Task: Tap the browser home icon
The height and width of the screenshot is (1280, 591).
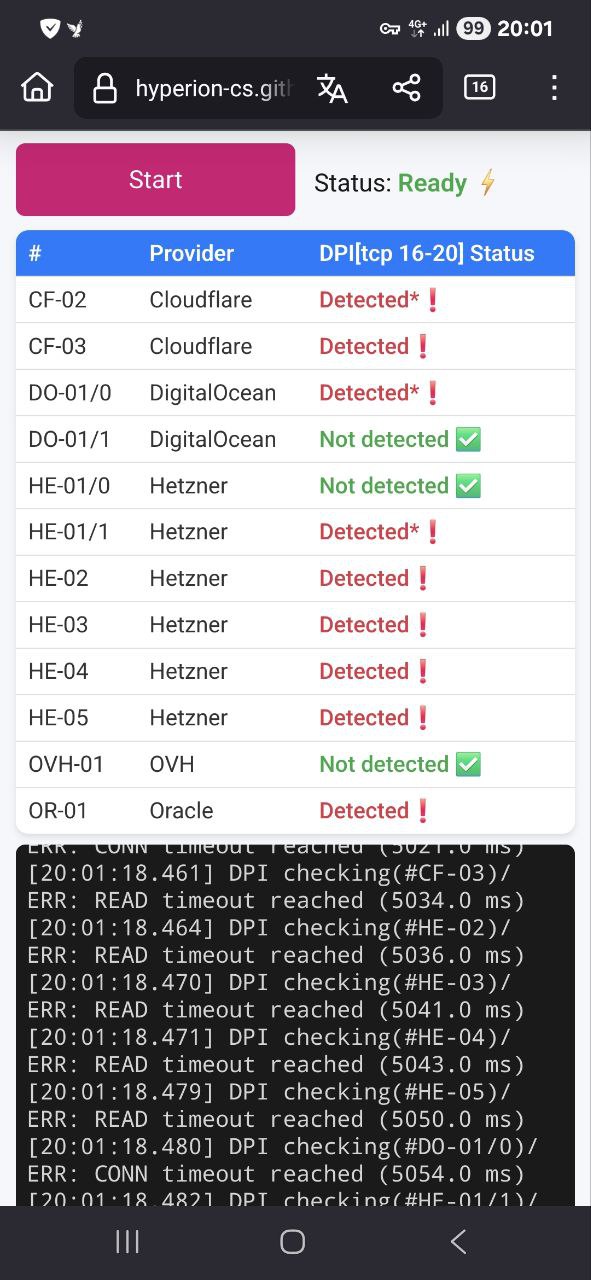Action: point(37,88)
